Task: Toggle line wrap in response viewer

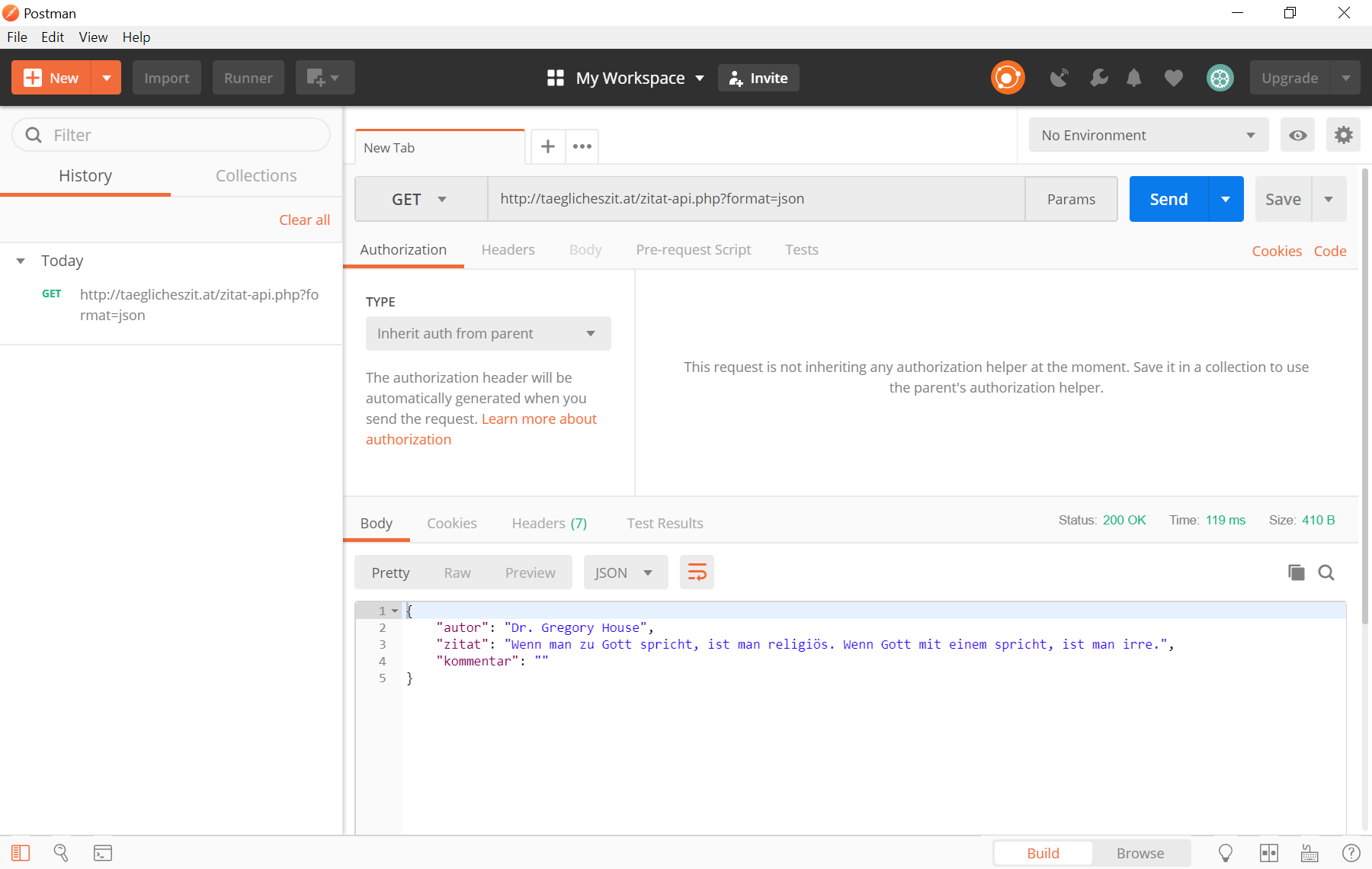Action: click(697, 572)
